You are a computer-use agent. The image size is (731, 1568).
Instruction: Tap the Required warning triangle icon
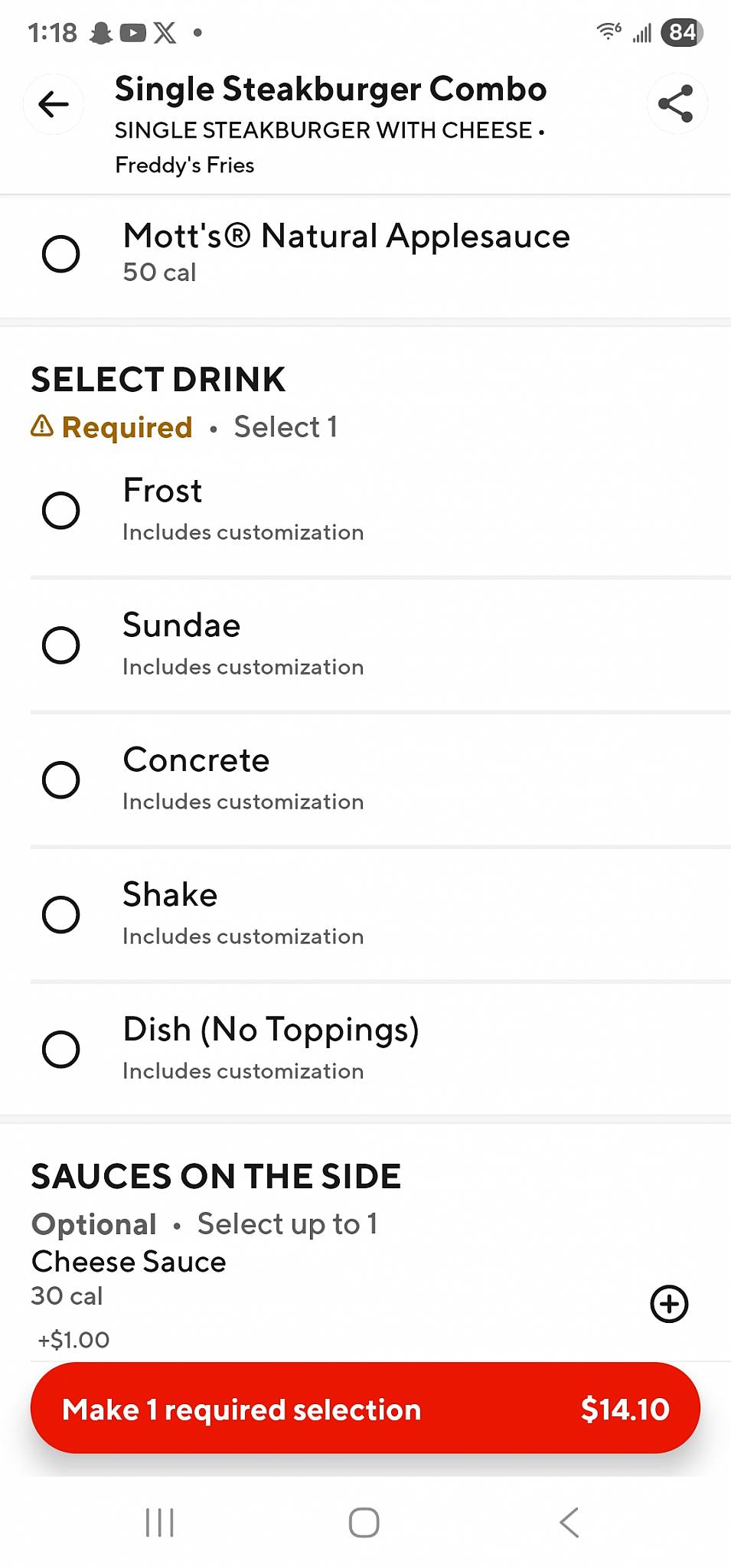42,426
